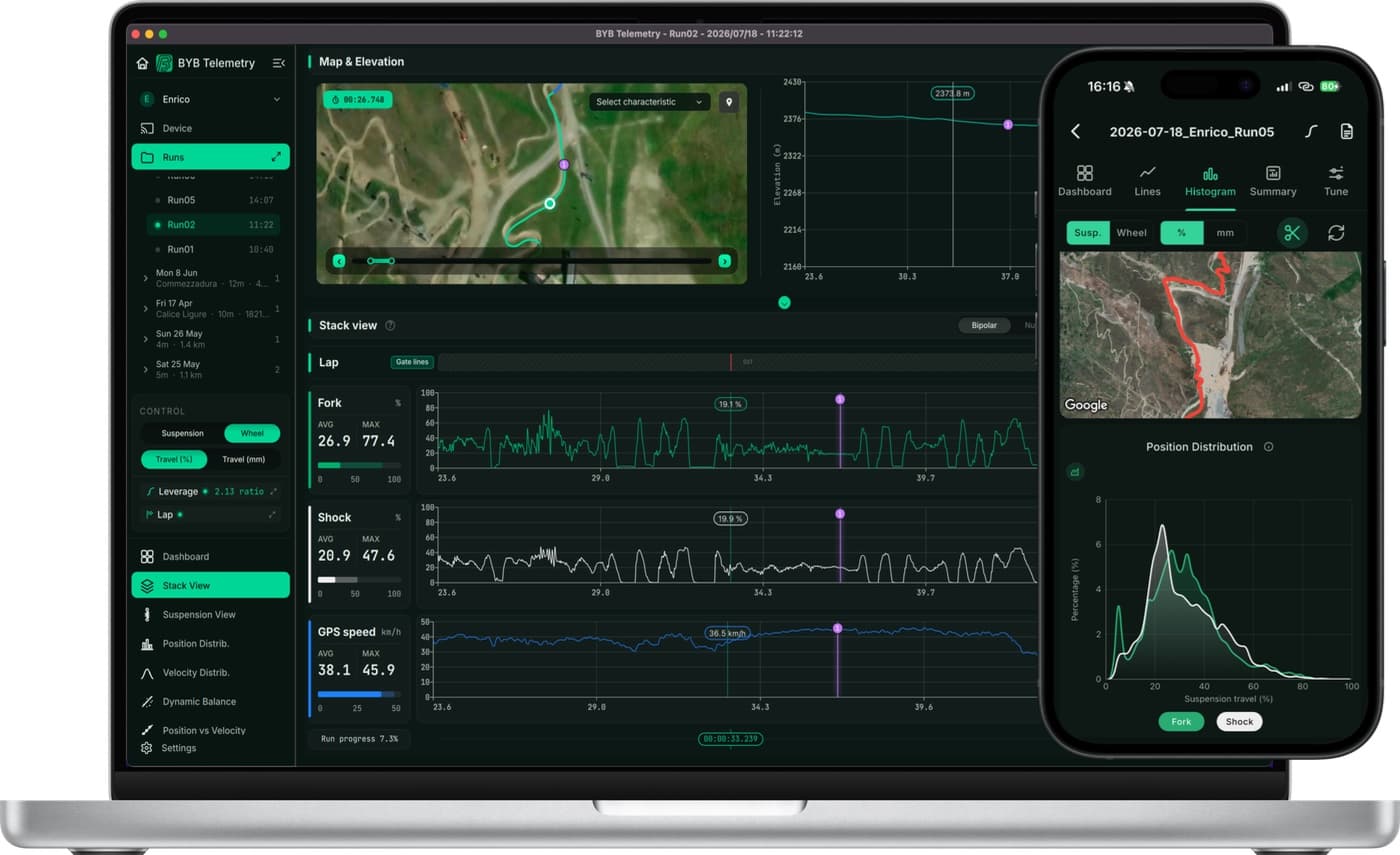Toggle Fork series in phone histogram

click(1181, 721)
